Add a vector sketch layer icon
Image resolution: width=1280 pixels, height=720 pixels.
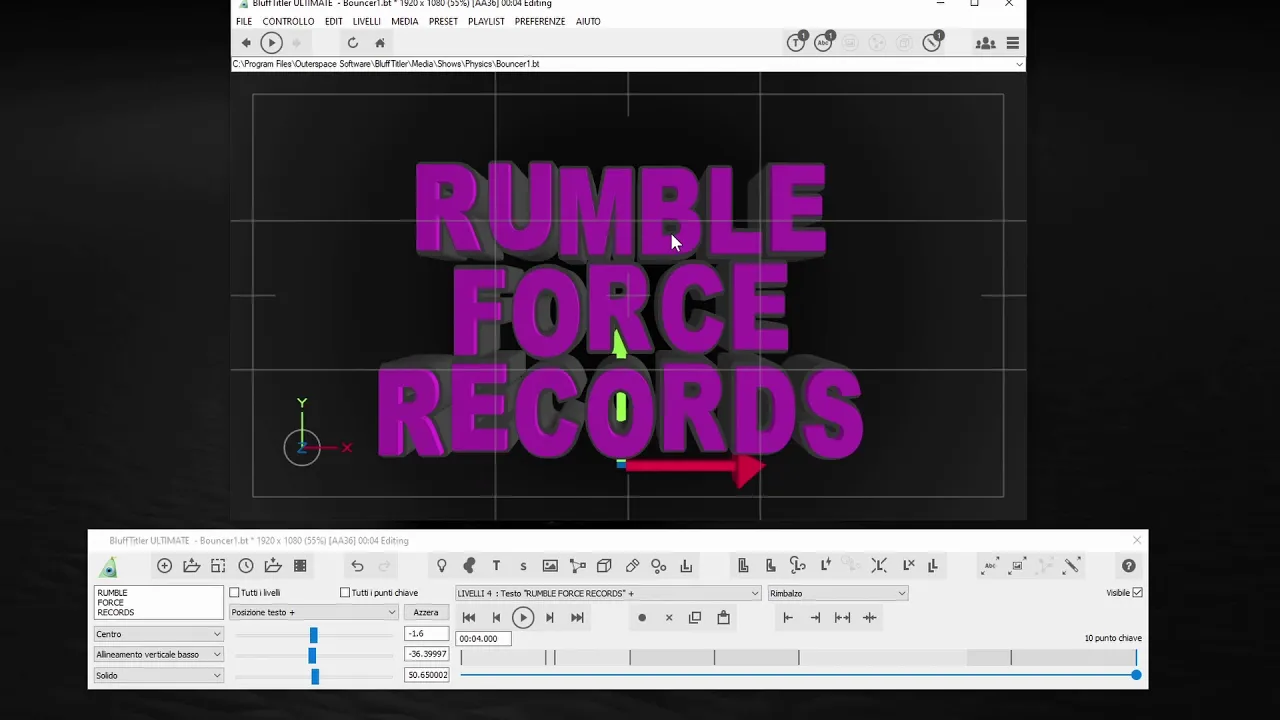pos(577,566)
